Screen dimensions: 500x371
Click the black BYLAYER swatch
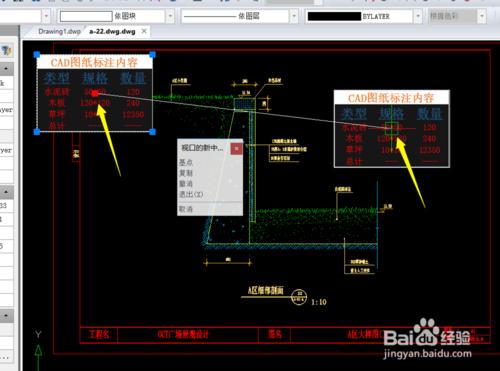334,16
